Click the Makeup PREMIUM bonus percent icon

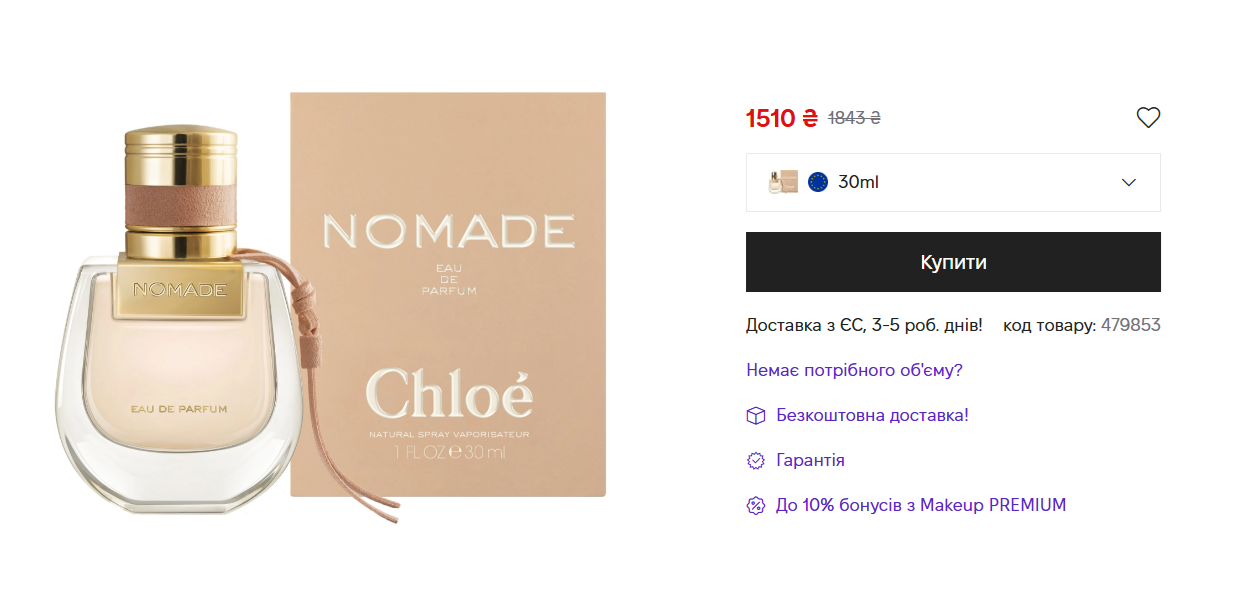pos(756,505)
